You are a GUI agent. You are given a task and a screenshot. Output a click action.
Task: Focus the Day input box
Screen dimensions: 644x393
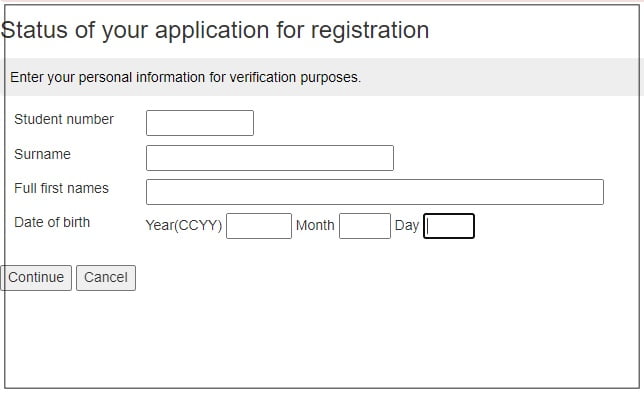(x=449, y=226)
